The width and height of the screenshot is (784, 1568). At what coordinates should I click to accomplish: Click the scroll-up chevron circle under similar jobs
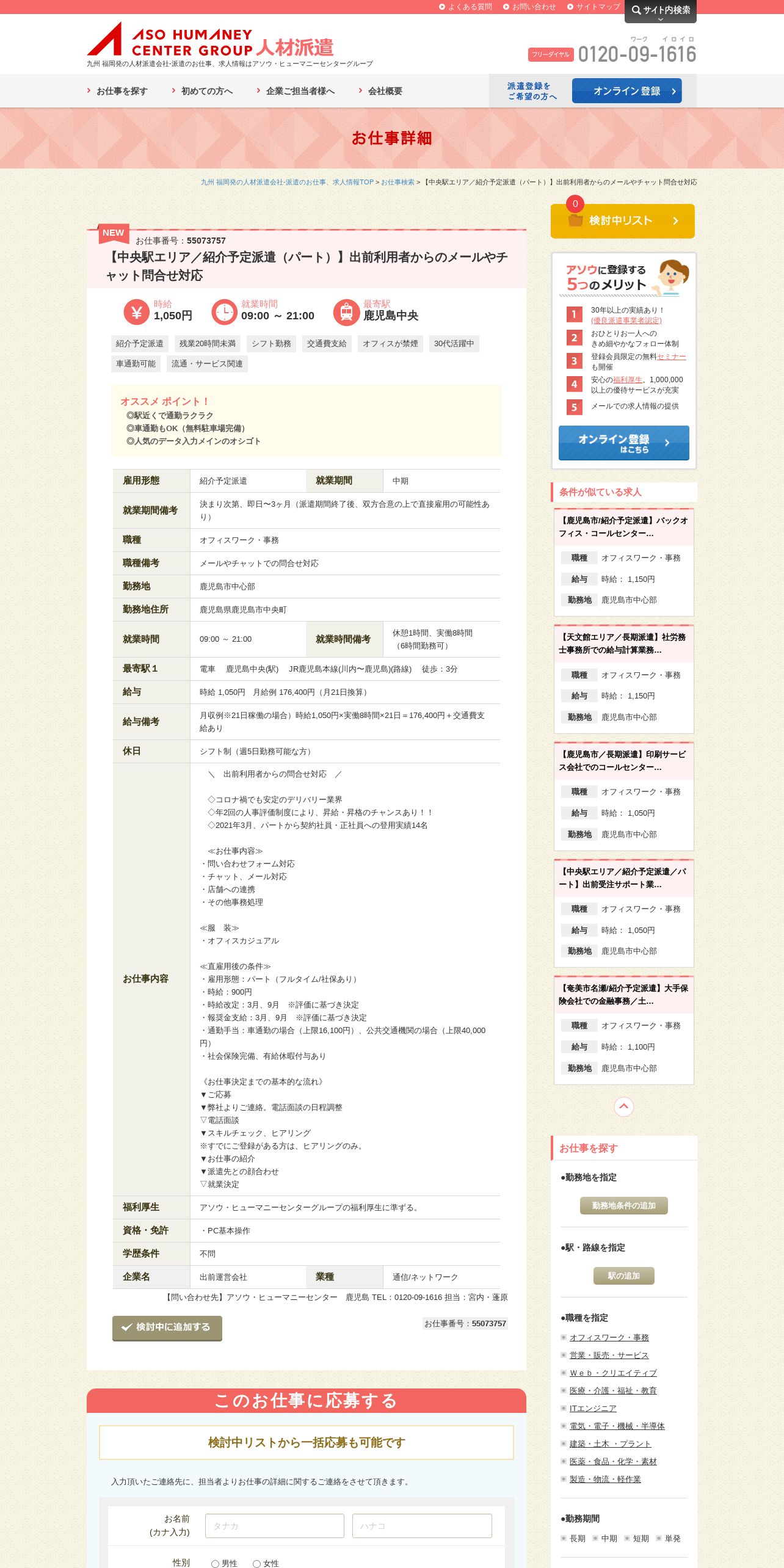(623, 1106)
